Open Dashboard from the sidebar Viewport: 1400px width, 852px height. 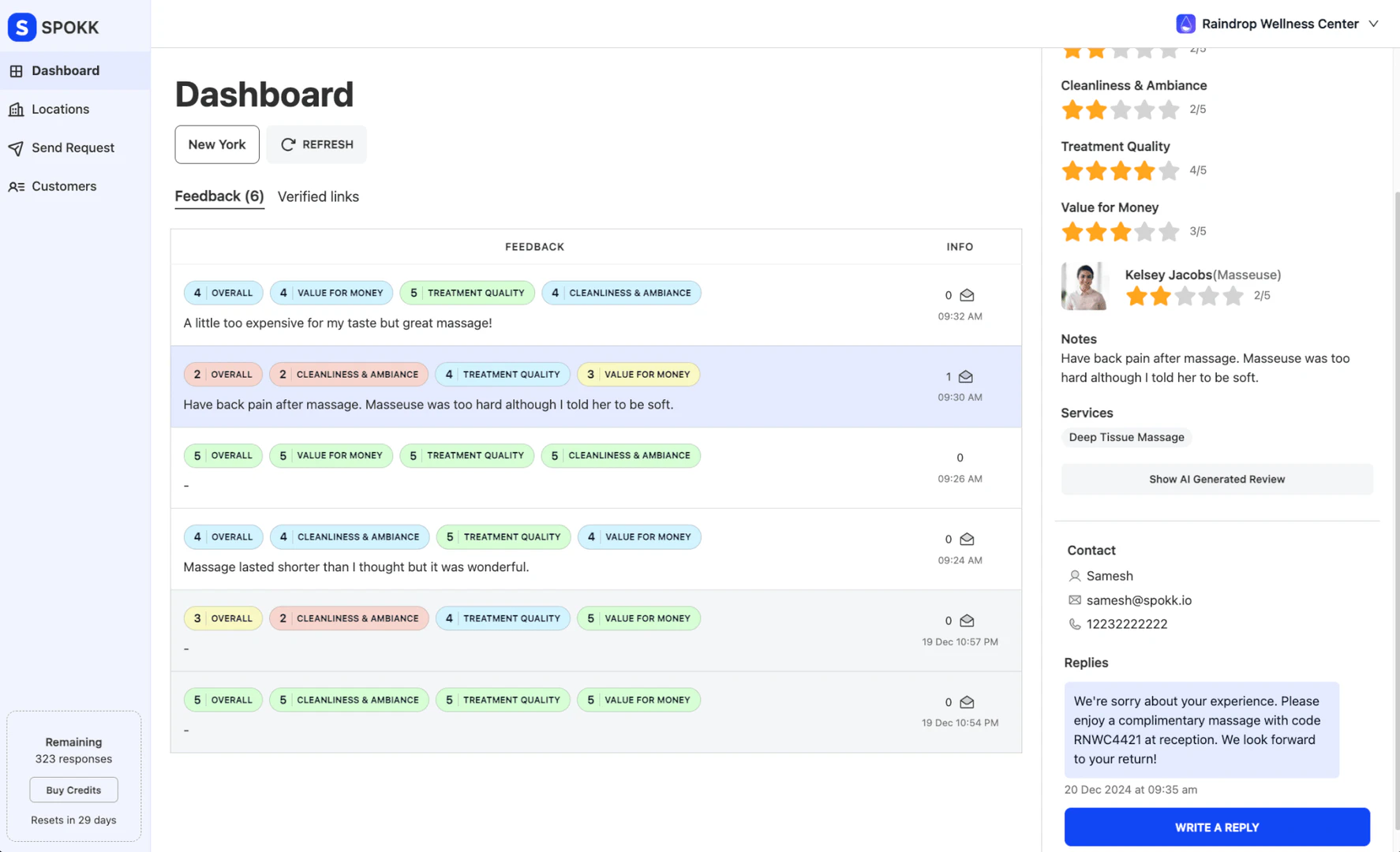[x=66, y=70]
